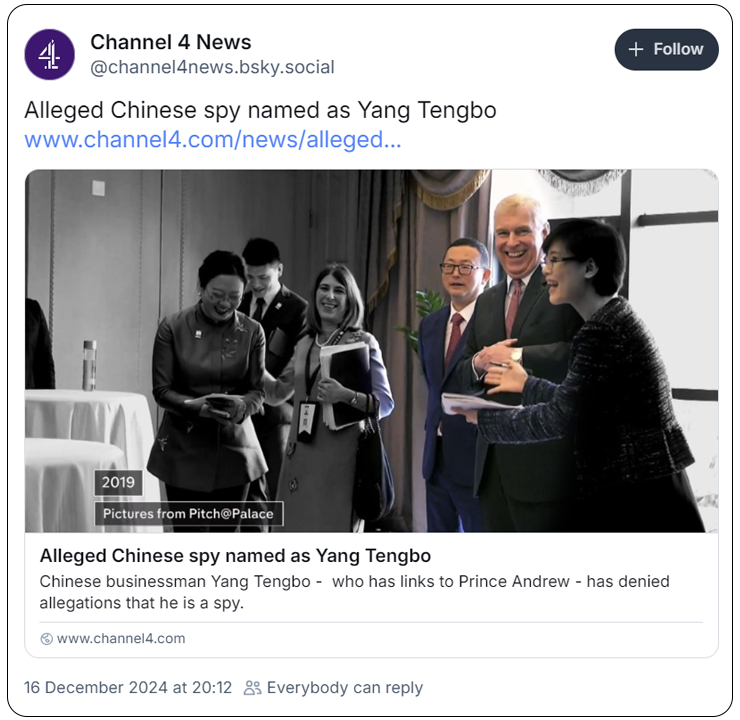Click the card description about Prince Andrew links
This screenshot has height=720, width=740.
354,592
